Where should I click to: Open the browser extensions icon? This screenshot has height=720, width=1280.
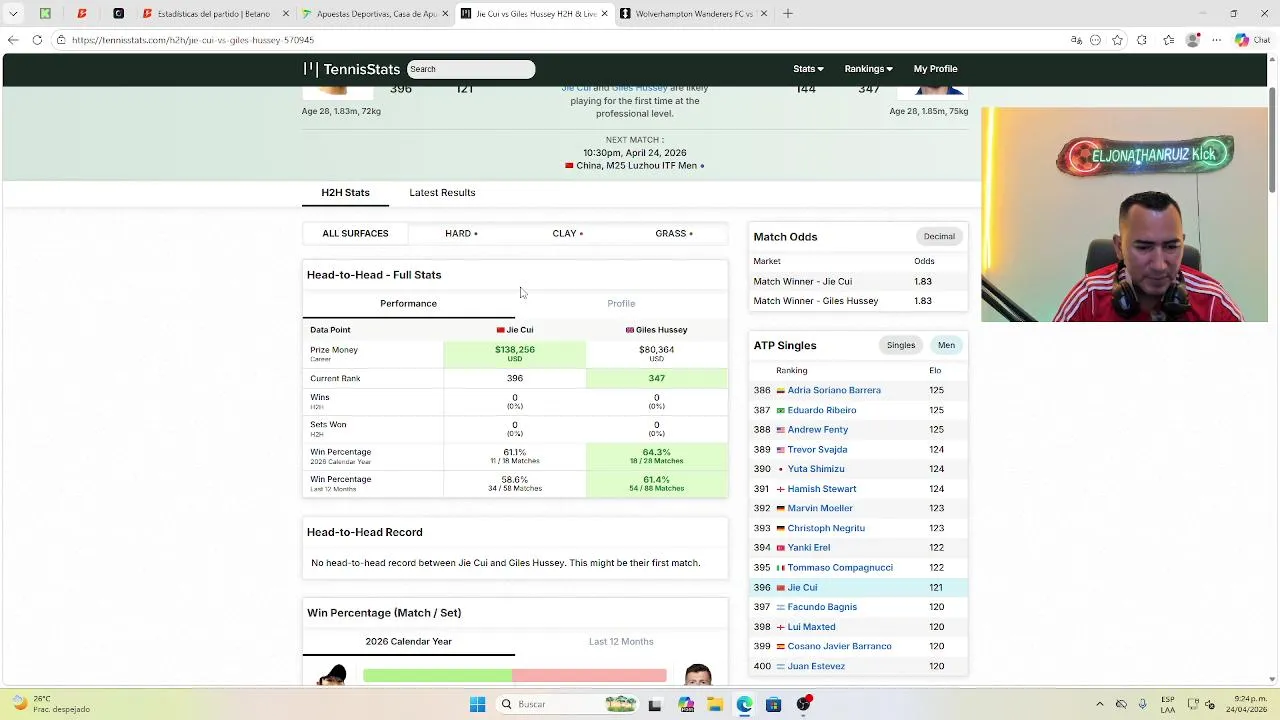click(1142, 40)
